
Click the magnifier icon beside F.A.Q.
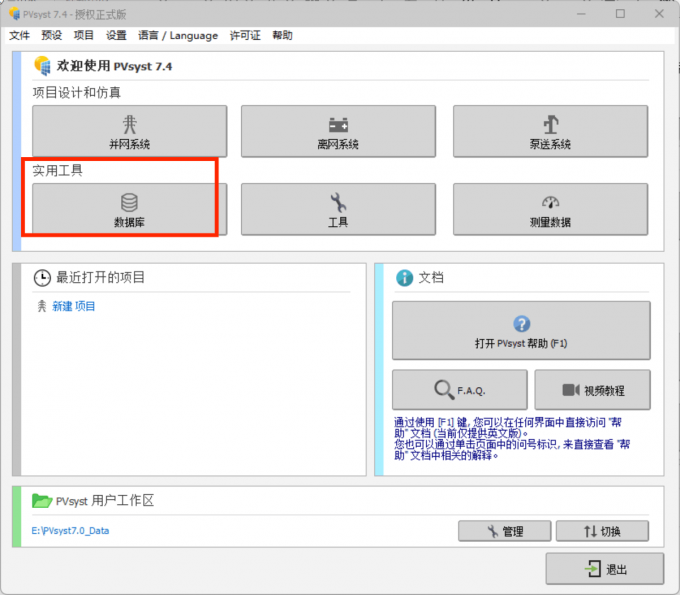pos(444,389)
